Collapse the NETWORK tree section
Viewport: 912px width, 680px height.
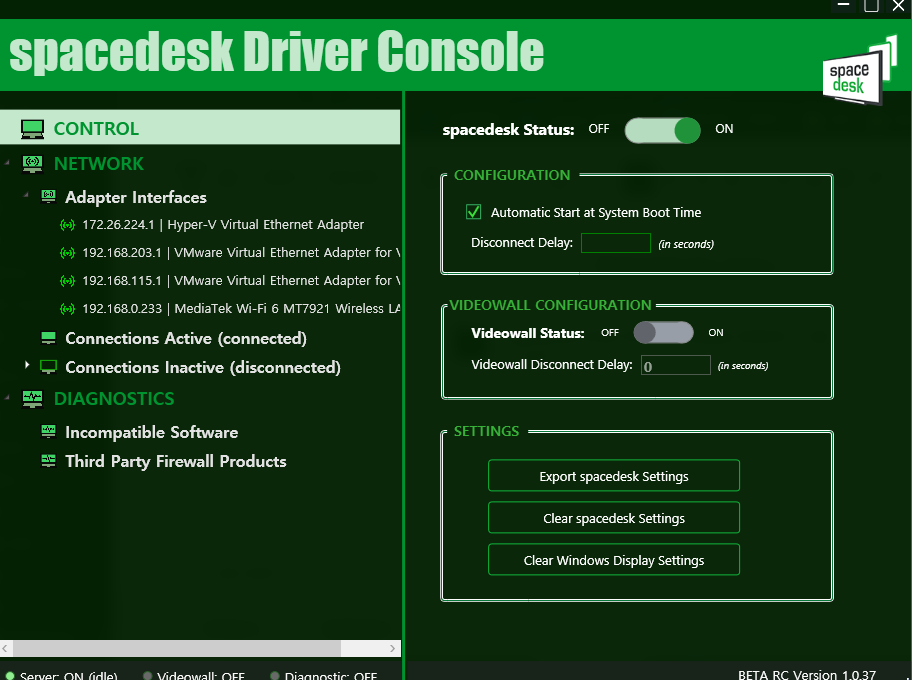click(8, 163)
